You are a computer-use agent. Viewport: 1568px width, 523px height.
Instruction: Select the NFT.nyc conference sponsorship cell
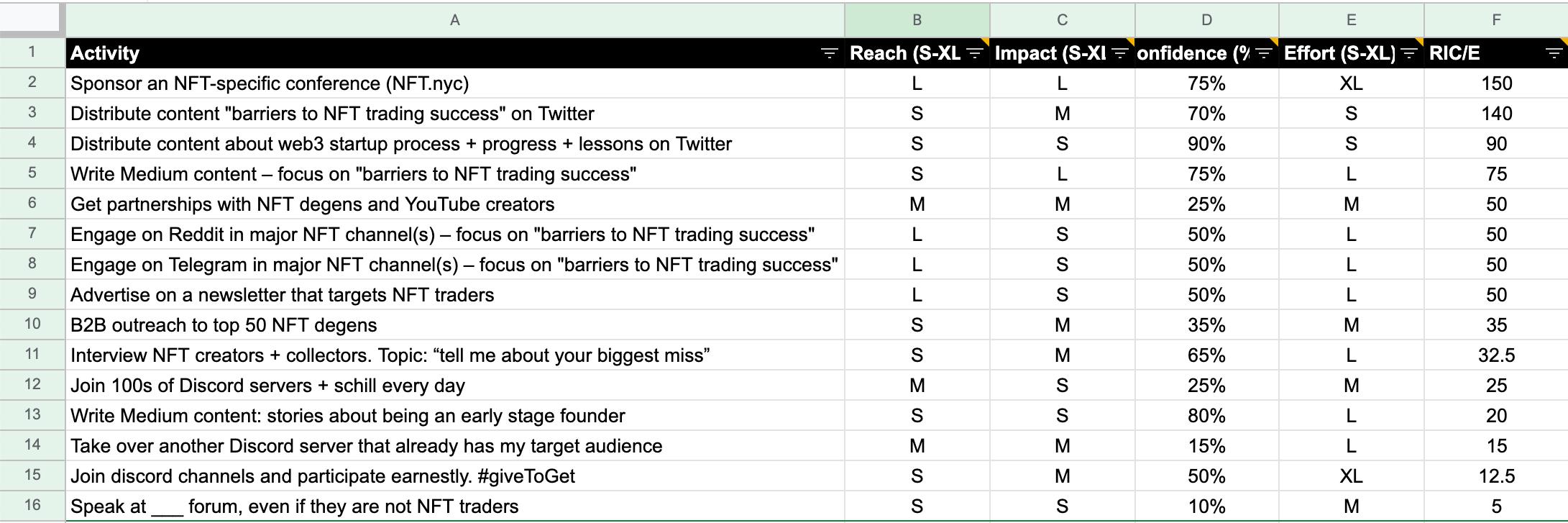pos(454,83)
